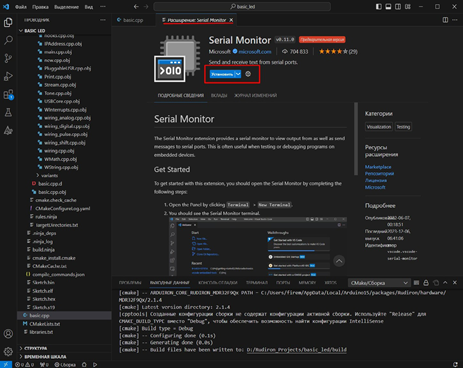Image resolution: width=463 pixels, height=368 pixels.
Task: Open the Правка menu
Action: 40,7
